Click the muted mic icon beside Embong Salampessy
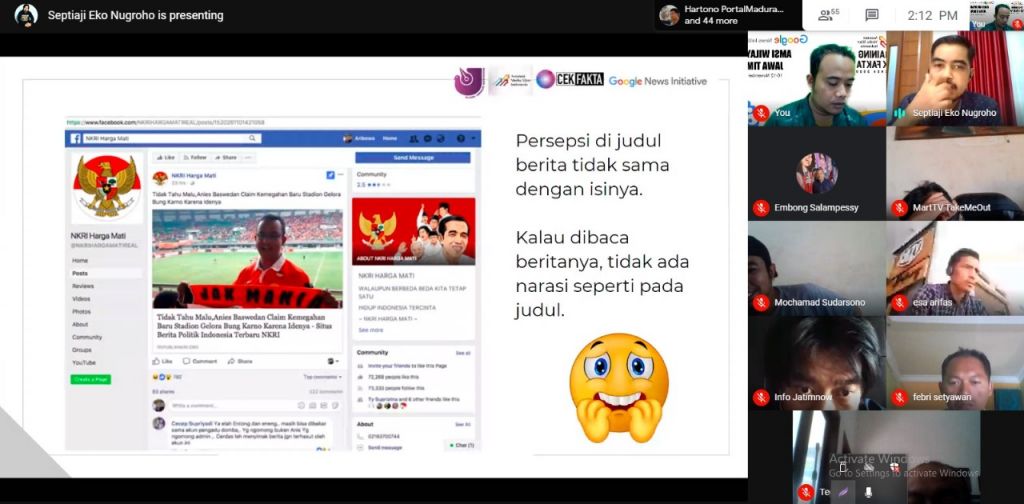 tap(761, 208)
